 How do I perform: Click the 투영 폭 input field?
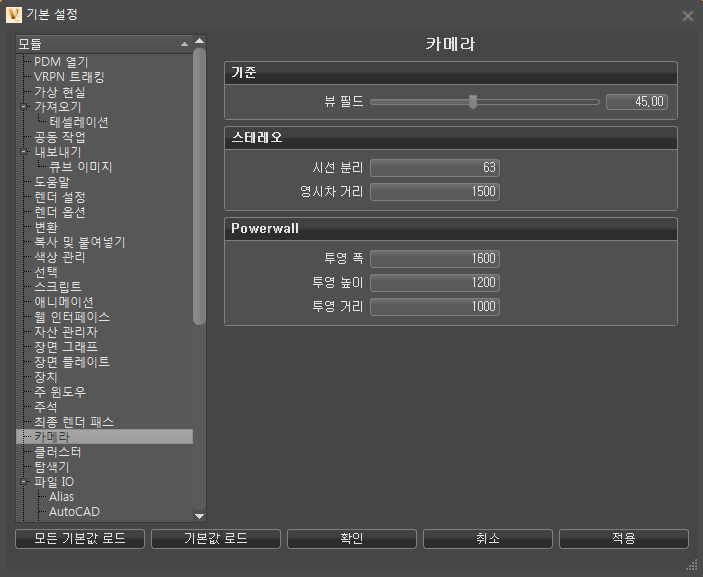[435, 259]
